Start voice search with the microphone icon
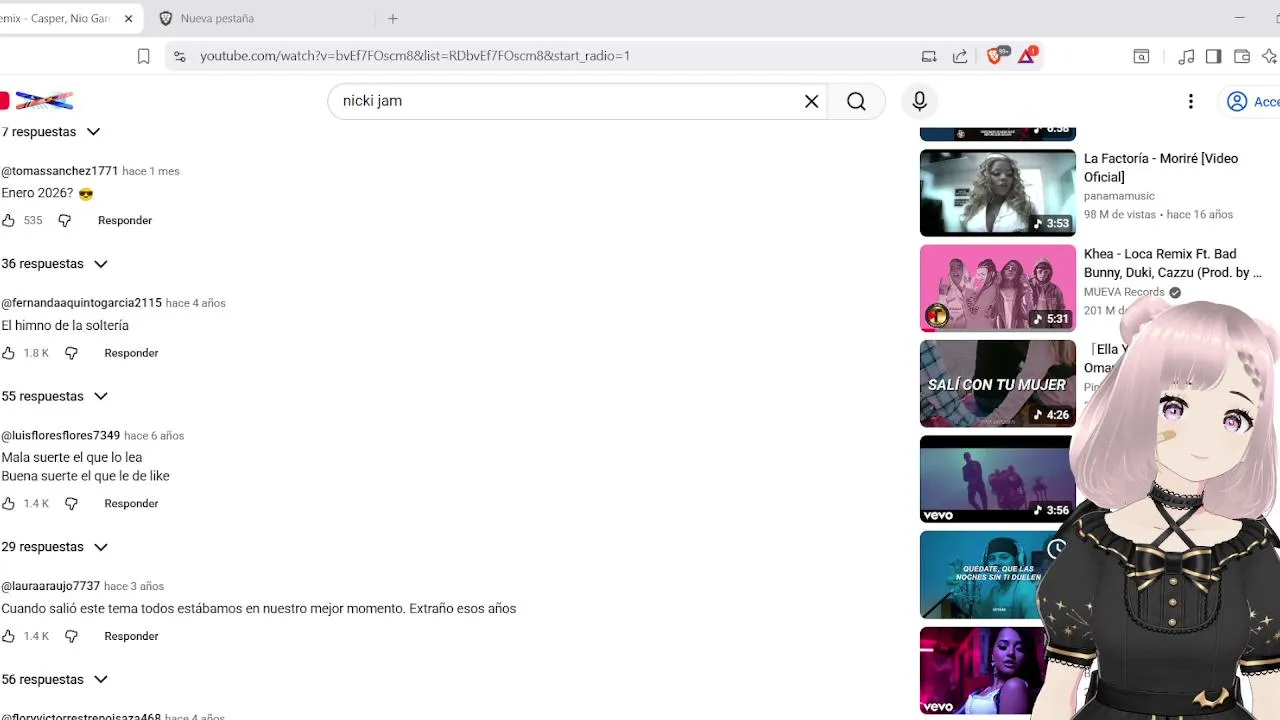 [x=920, y=101]
